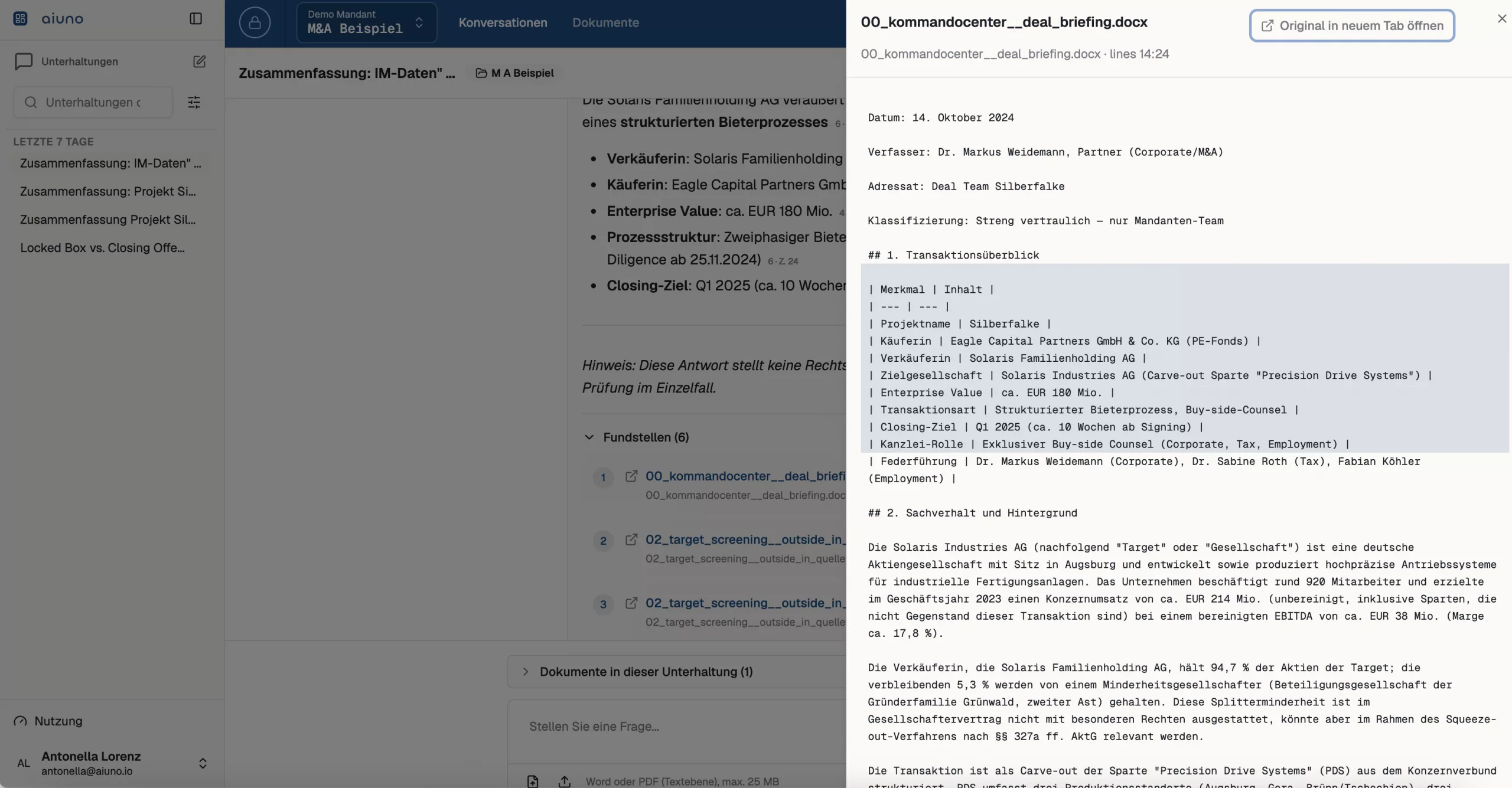Screen dimensions: 1512x788
Task: Expand Dokumente in dieser Unterhaltung
Action: [638, 672]
